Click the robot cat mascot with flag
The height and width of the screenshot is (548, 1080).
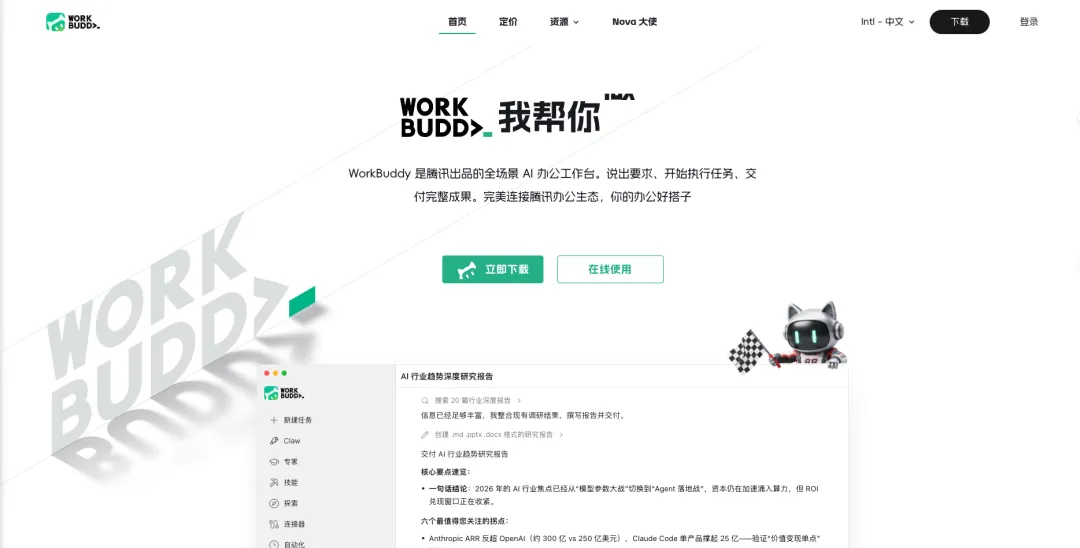[790, 337]
